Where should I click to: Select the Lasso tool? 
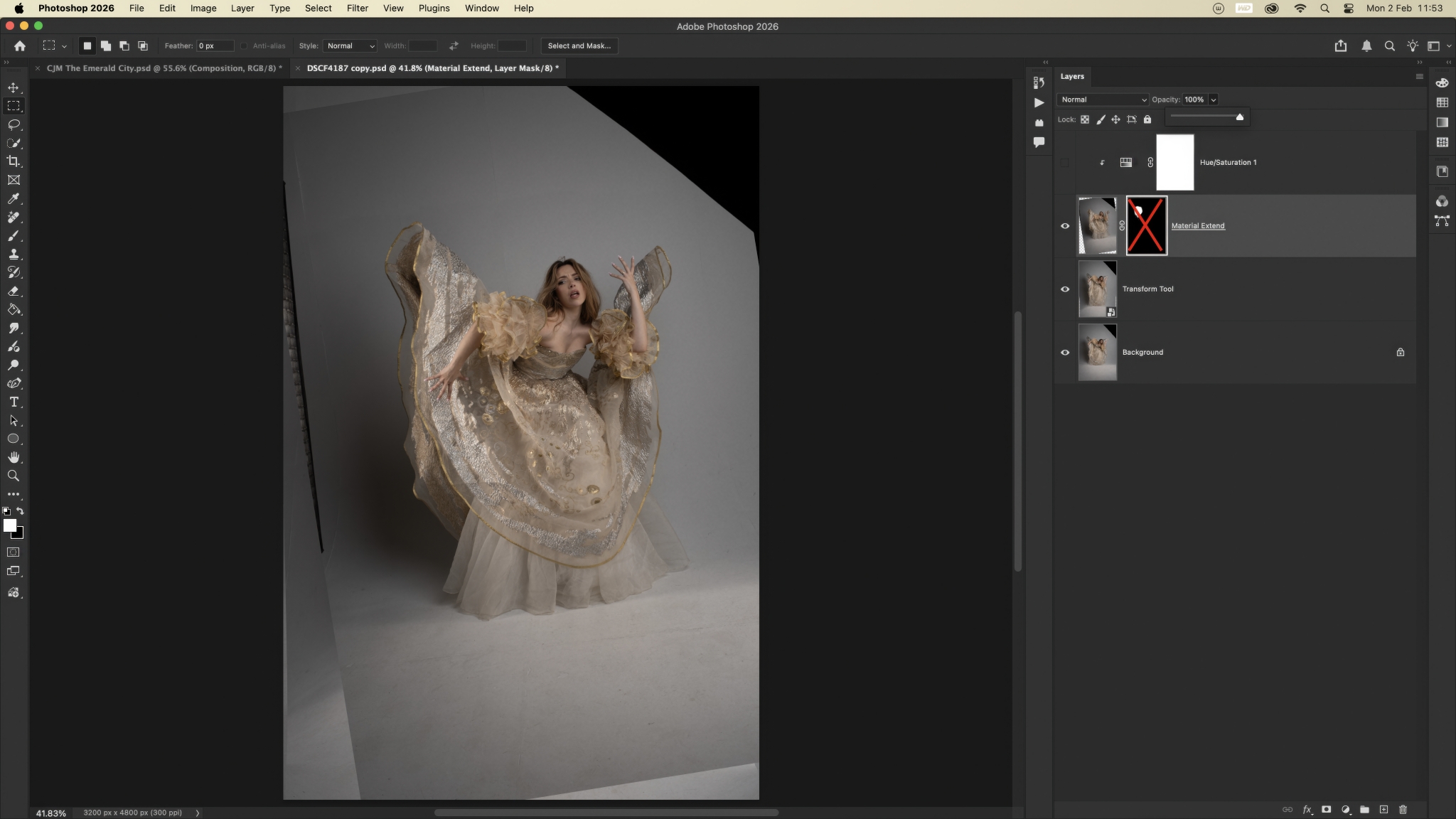[x=14, y=124]
